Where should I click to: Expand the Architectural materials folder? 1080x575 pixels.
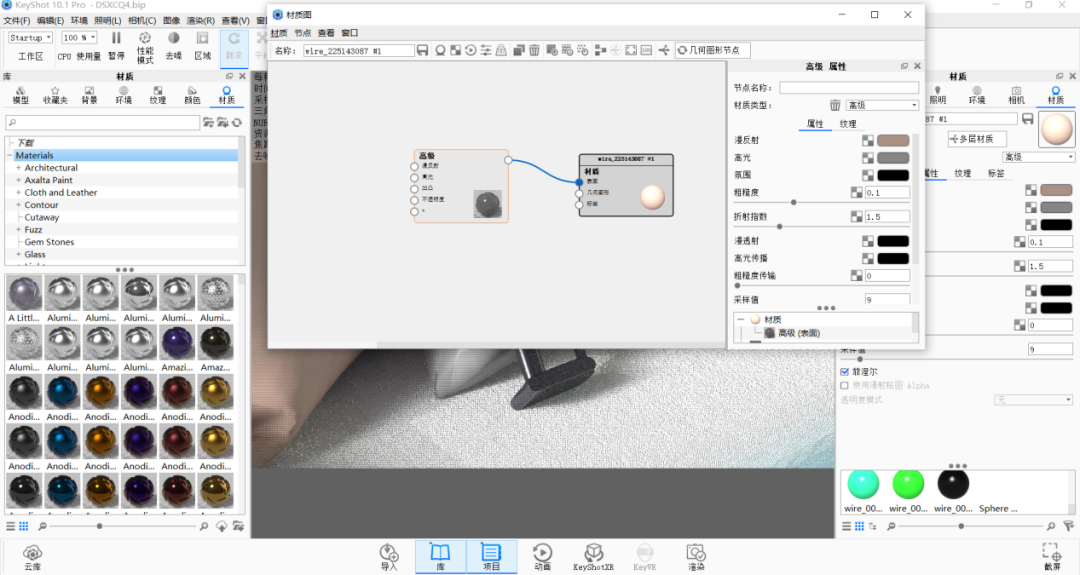pyautogui.click(x=19, y=168)
